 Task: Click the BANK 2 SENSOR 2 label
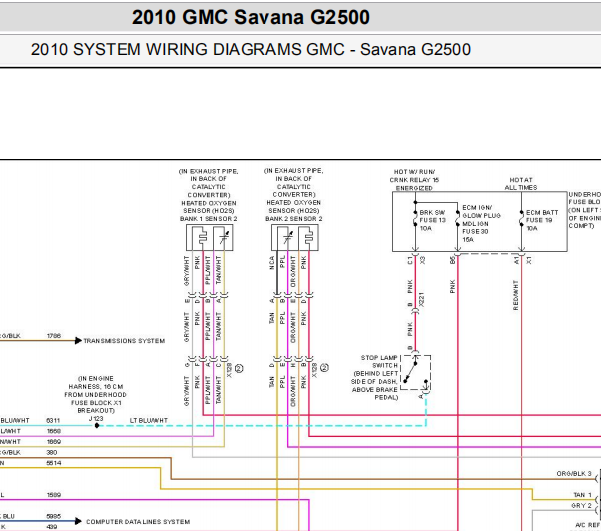point(294,219)
